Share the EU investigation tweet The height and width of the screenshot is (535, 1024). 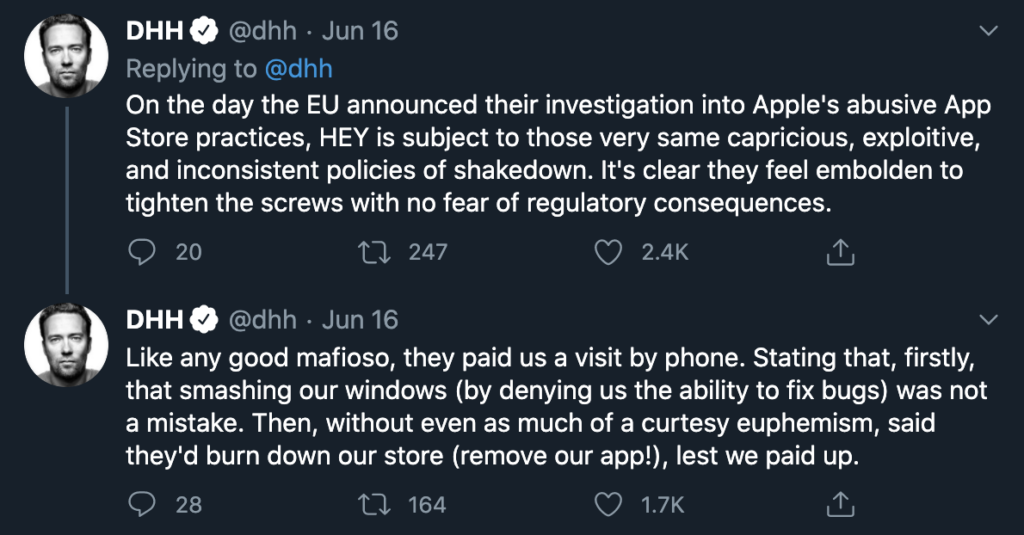click(841, 253)
